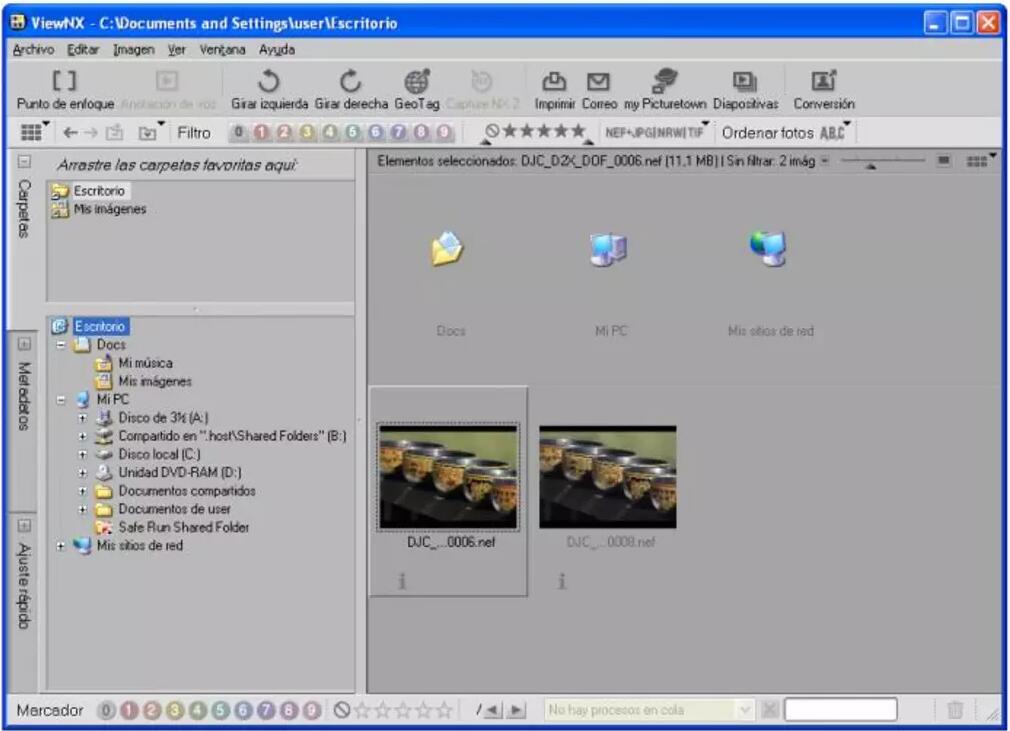Collapse the Mi PC tree node
The width and height of the screenshot is (1010, 731).
(61, 399)
